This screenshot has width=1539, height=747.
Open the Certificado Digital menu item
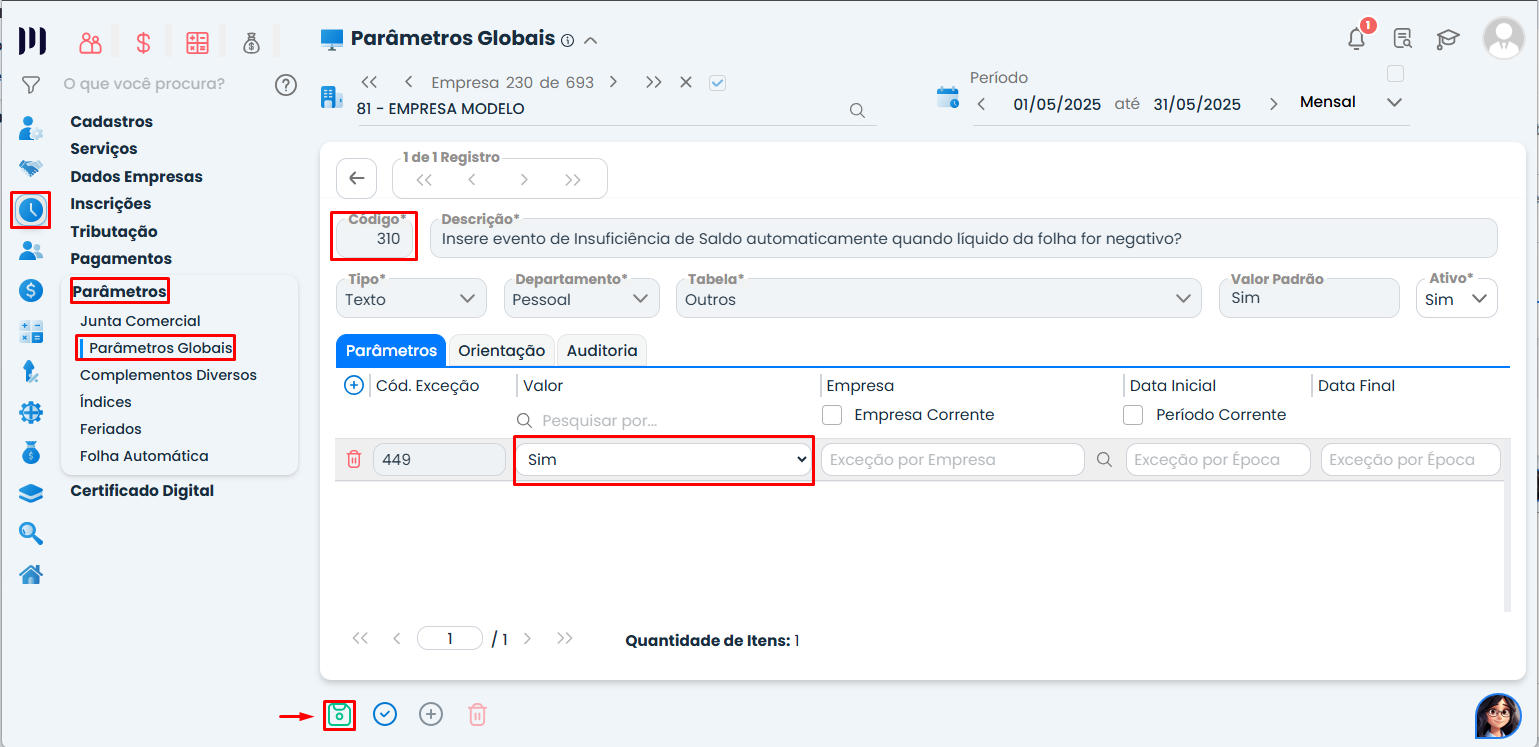(x=142, y=491)
